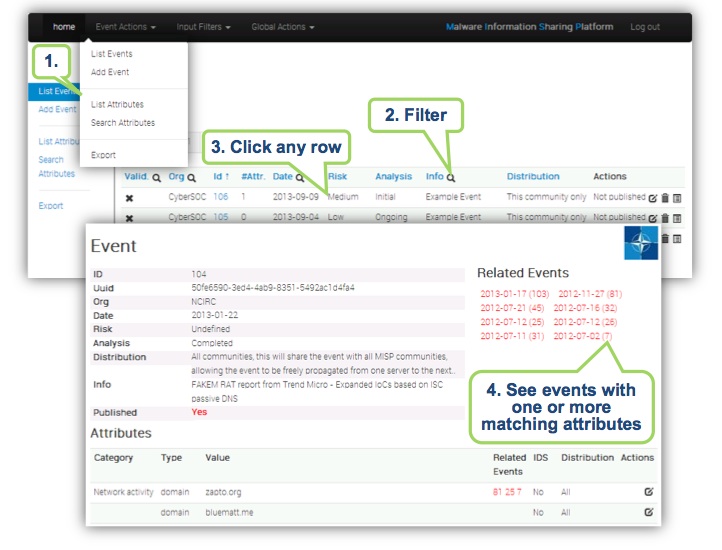Image resolution: width=722 pixels, height=550 pixels.
Task: Edit the zaoto.org attribute via pencil icon
Action: [648, 492]
